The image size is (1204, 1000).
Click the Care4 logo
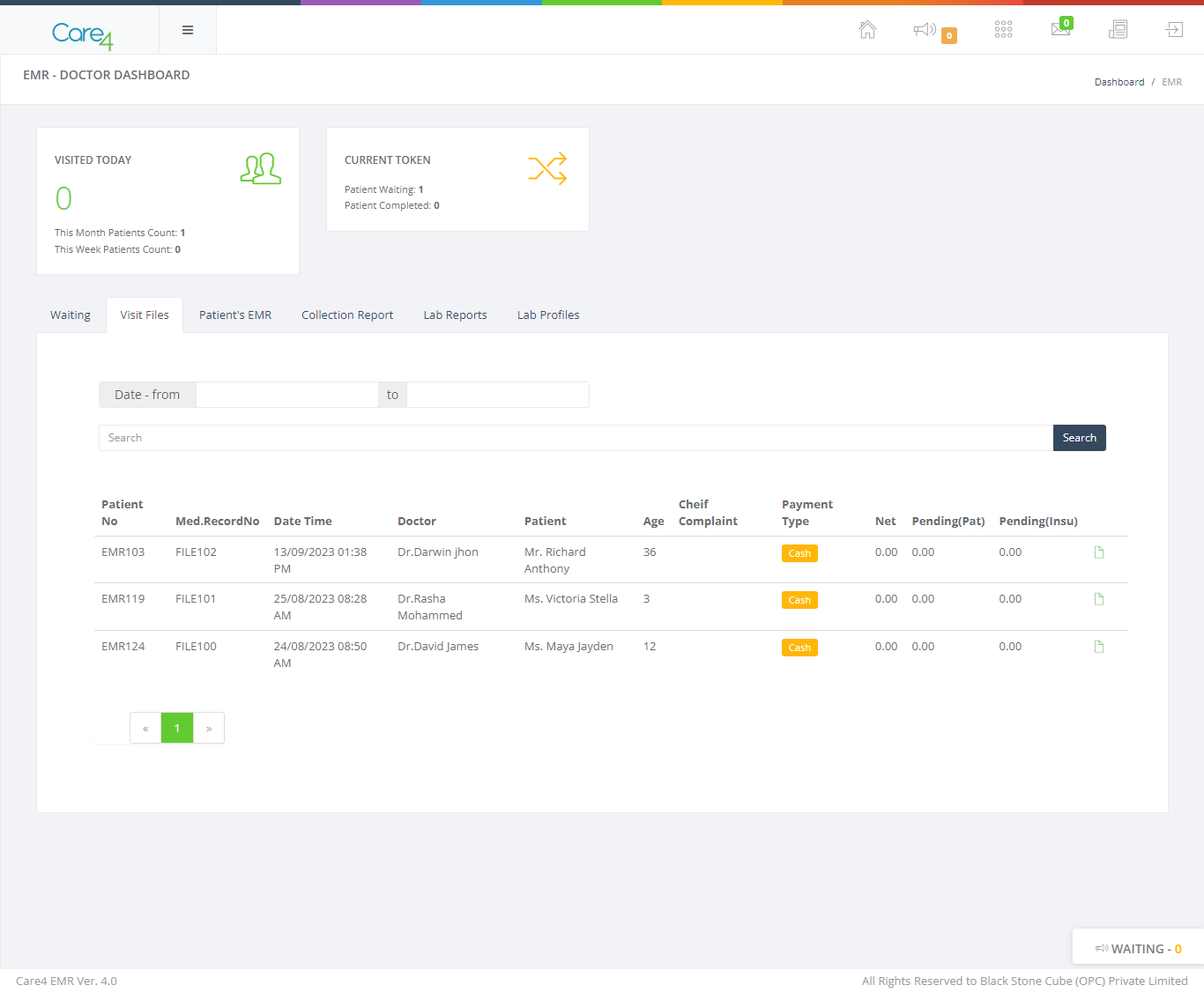(x=82, y=34)
